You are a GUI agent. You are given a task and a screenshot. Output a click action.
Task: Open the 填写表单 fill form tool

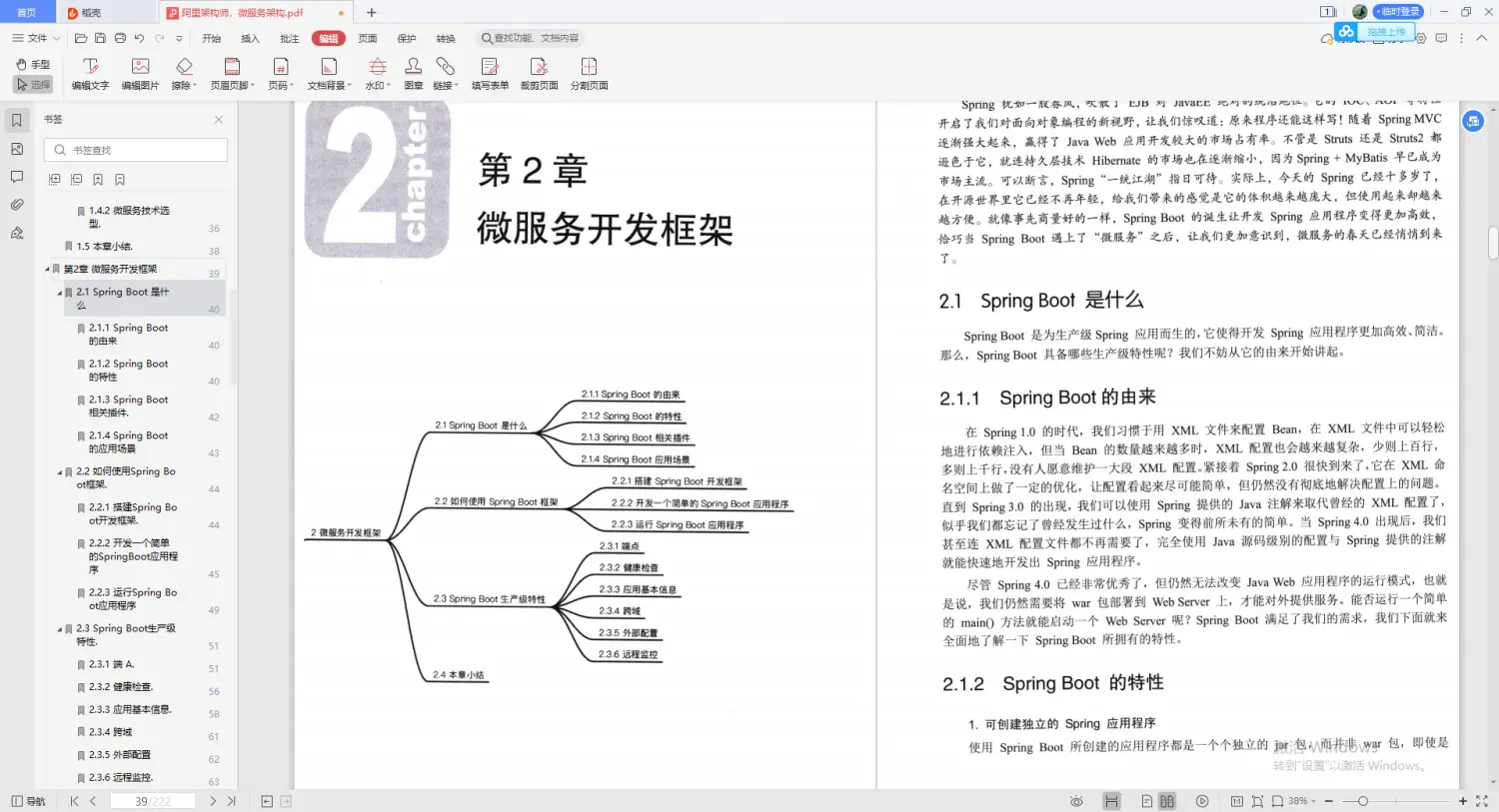(490, 74)
